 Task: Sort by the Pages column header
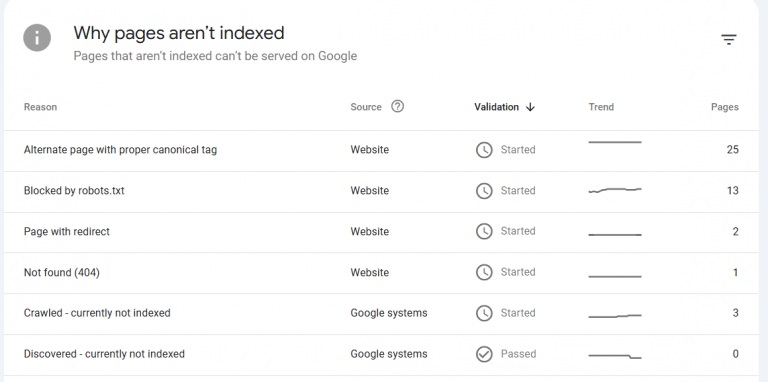coord(724,107)
